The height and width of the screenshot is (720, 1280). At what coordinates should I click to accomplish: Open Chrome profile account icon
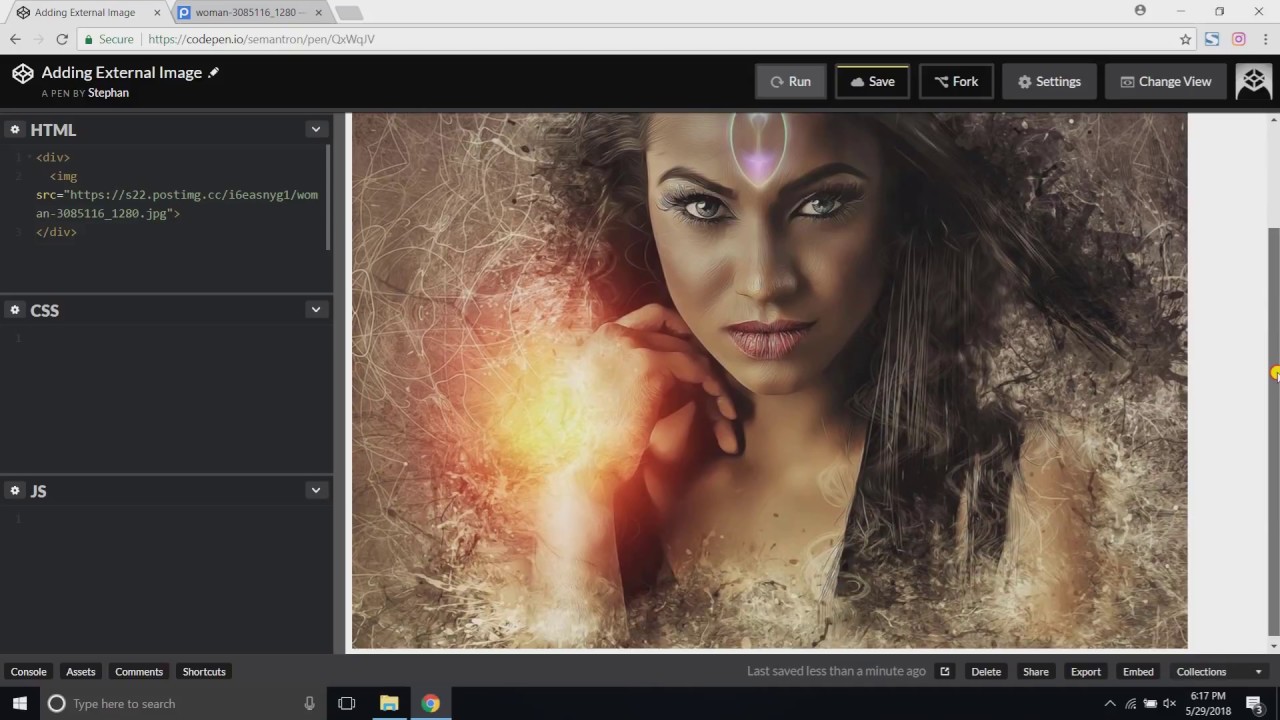pyautogui.click(x=1140, y=11)
